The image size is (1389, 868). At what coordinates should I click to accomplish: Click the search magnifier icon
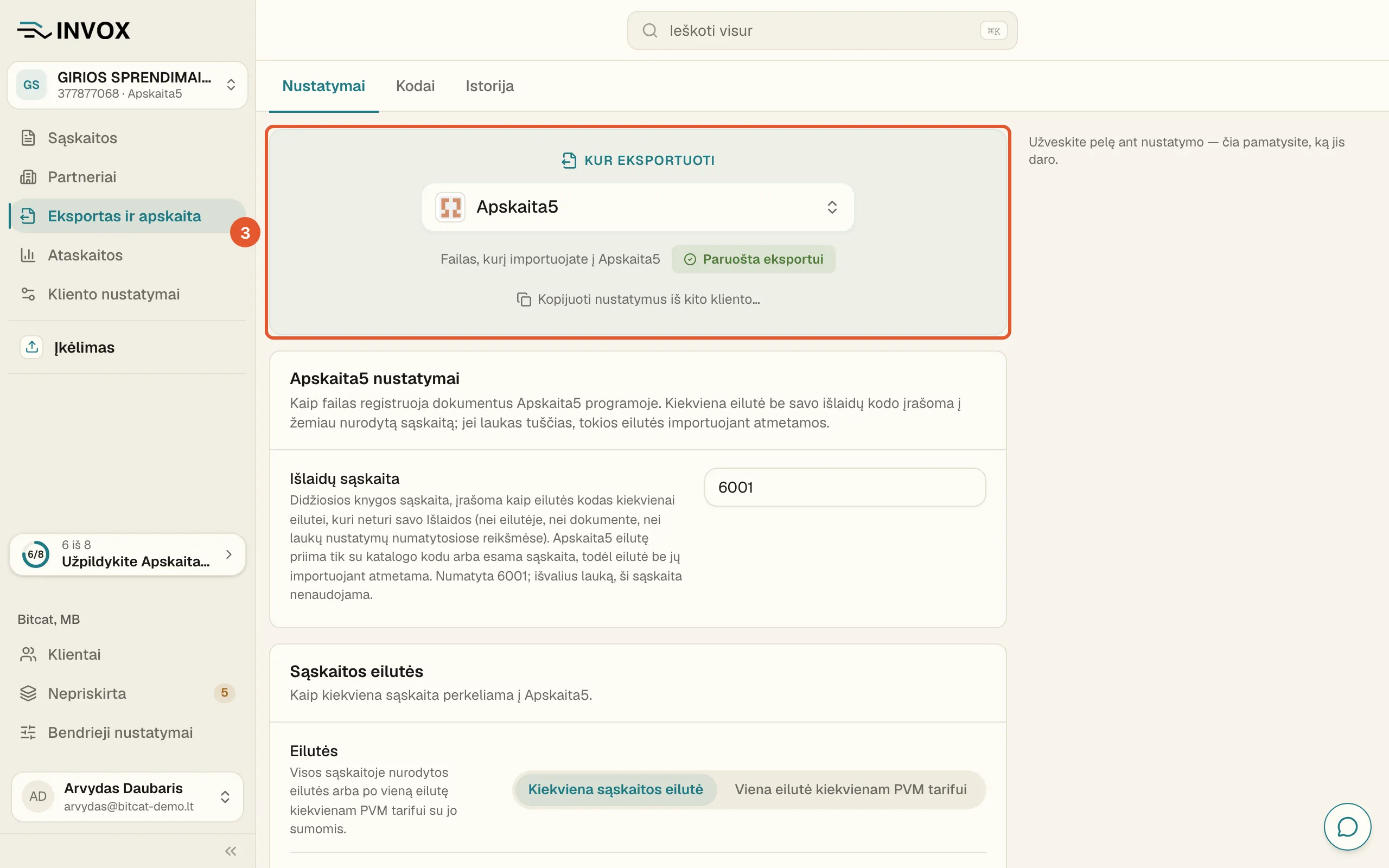click(649, 30)
